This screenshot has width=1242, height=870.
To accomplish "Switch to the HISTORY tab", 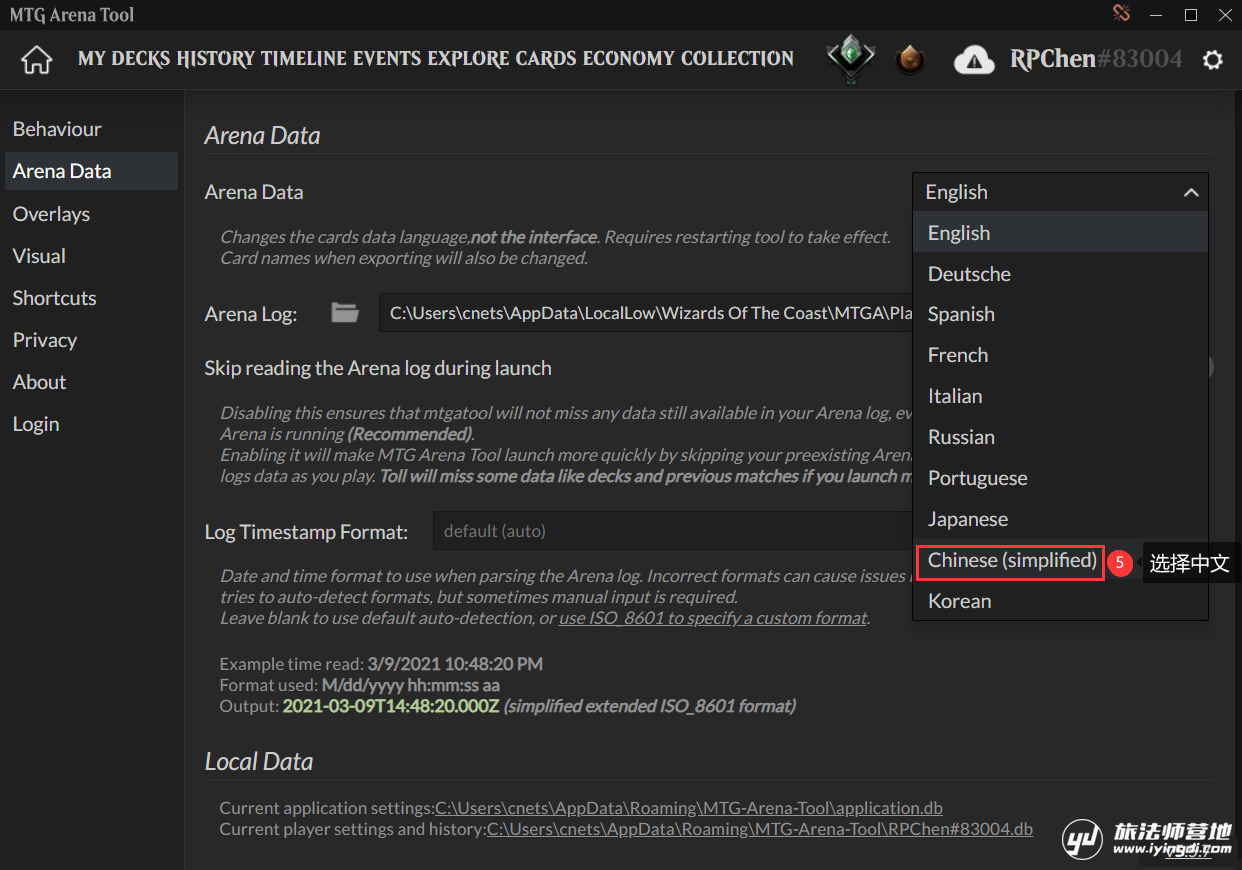I will (215, 58).
